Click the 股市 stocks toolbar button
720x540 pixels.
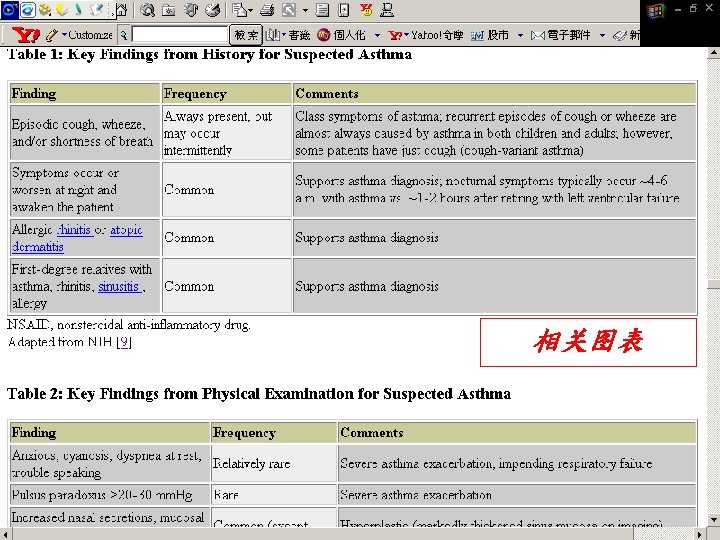490,35
